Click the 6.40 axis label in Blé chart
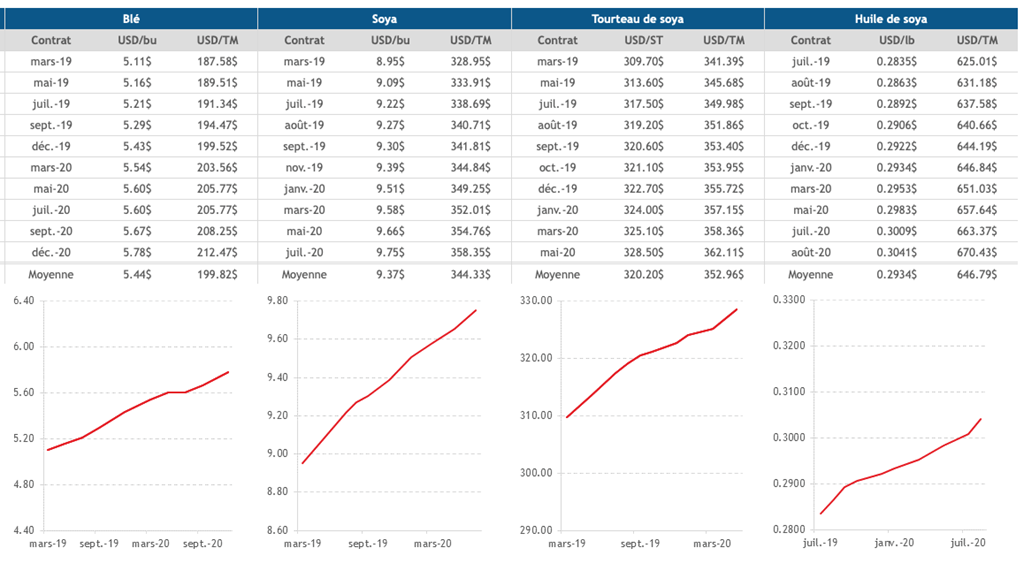This screenshot has height=571, width=1024. (x=22, y=301)
